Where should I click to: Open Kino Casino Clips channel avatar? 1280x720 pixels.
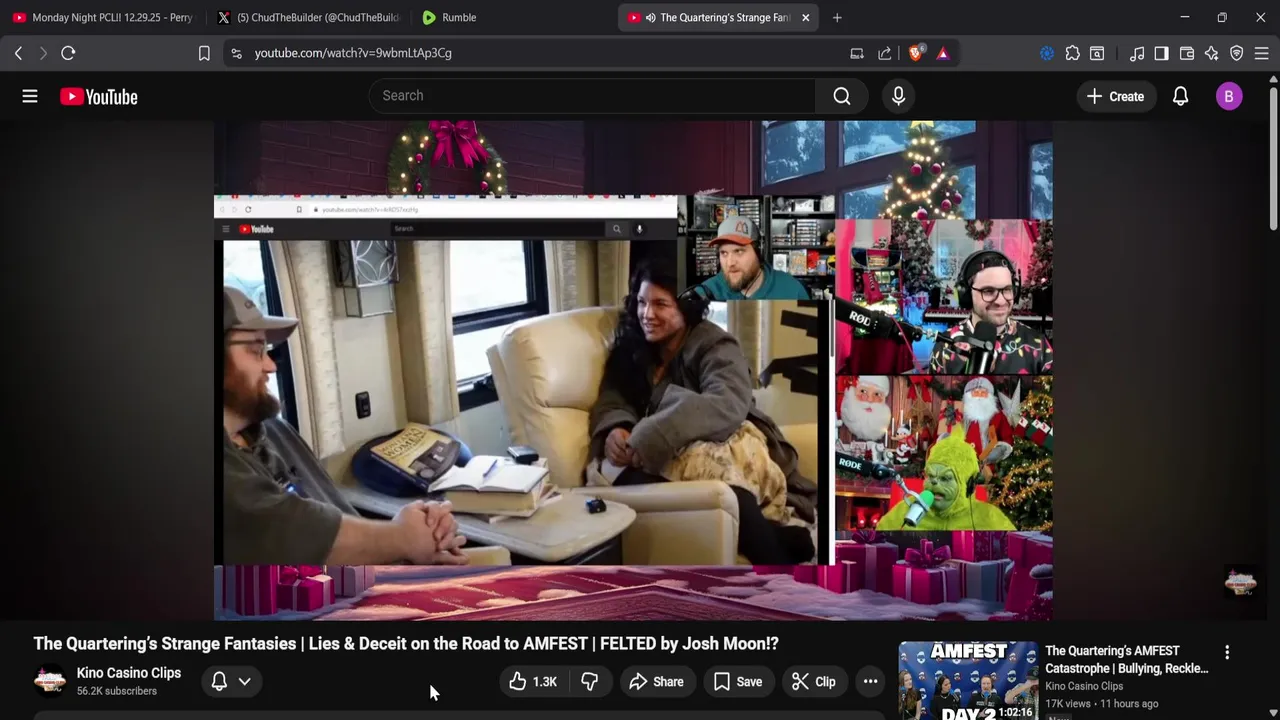[50, 681]
